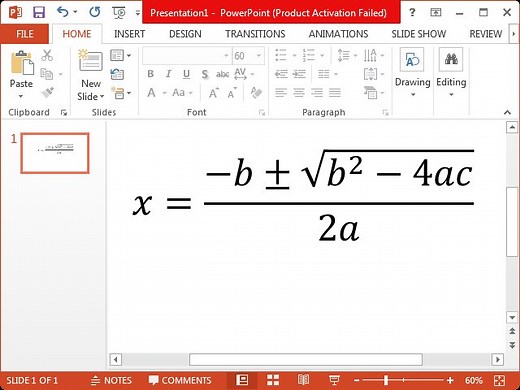Image resolution: width=520 pixels, height=390 pixels.
Task: Clear all formatting icon
Action: [256, 93]
